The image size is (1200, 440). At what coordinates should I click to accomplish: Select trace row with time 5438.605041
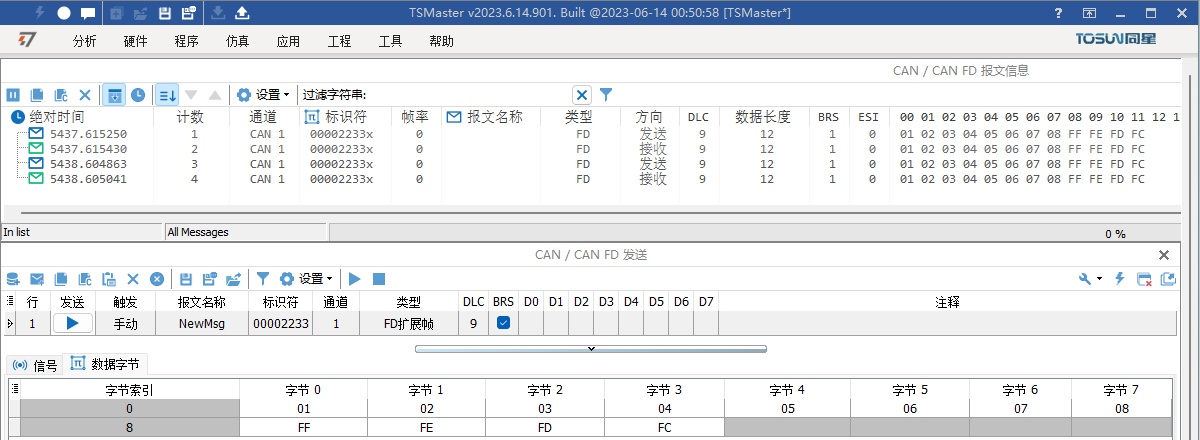click(590, 179)
